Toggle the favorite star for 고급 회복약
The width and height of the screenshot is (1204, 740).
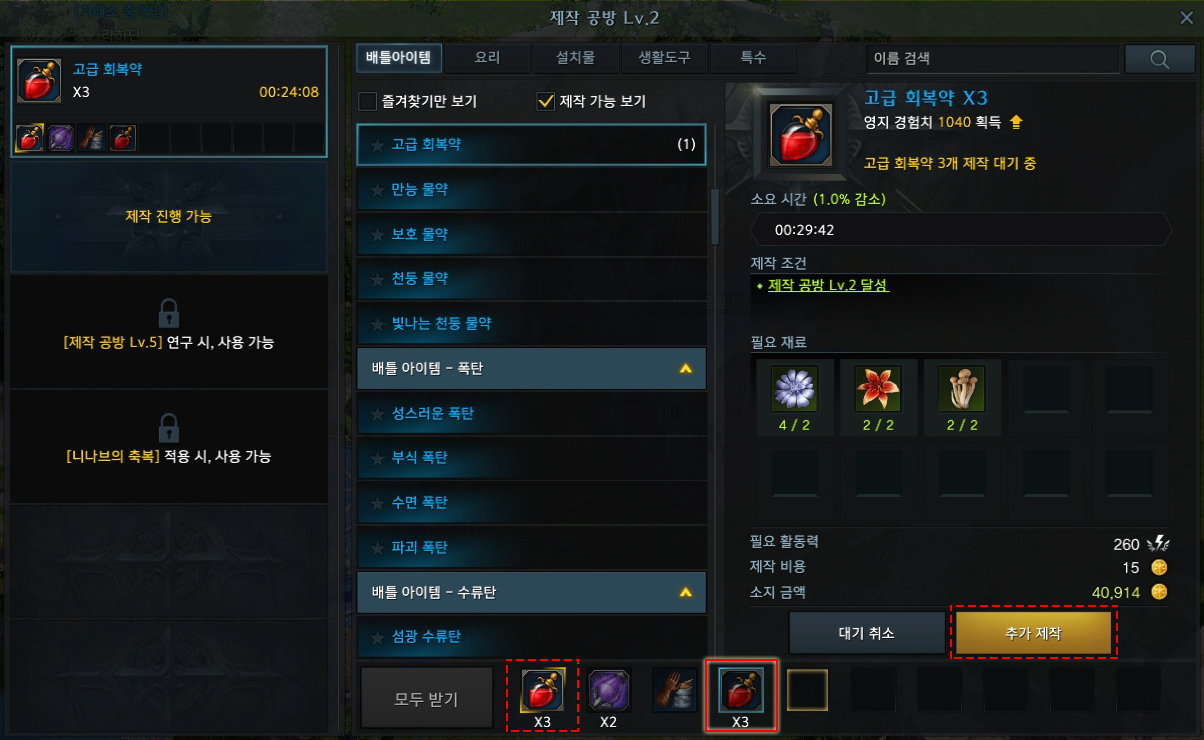(x=377, y=145)
